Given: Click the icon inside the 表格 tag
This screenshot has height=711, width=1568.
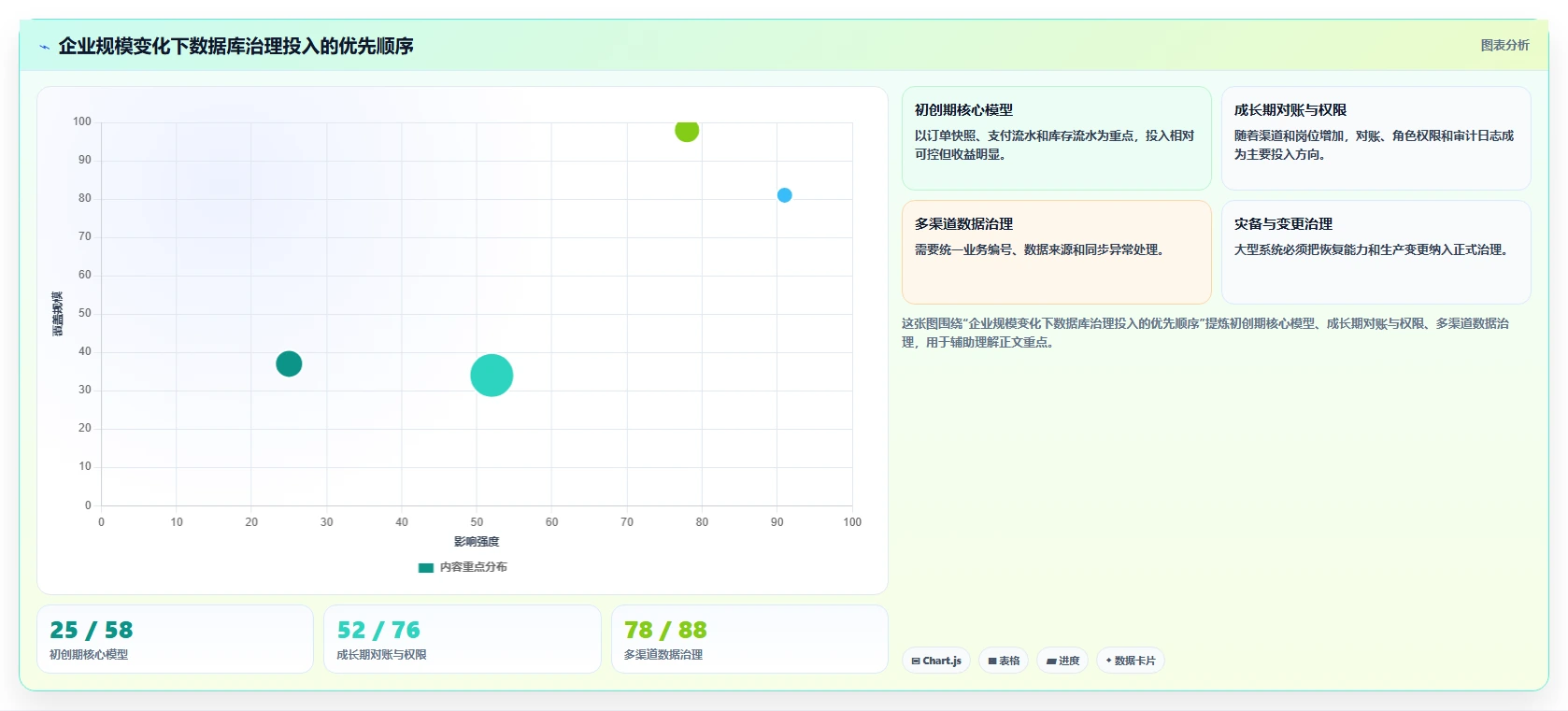Looking at the screenshot, I should click(992, 661).
